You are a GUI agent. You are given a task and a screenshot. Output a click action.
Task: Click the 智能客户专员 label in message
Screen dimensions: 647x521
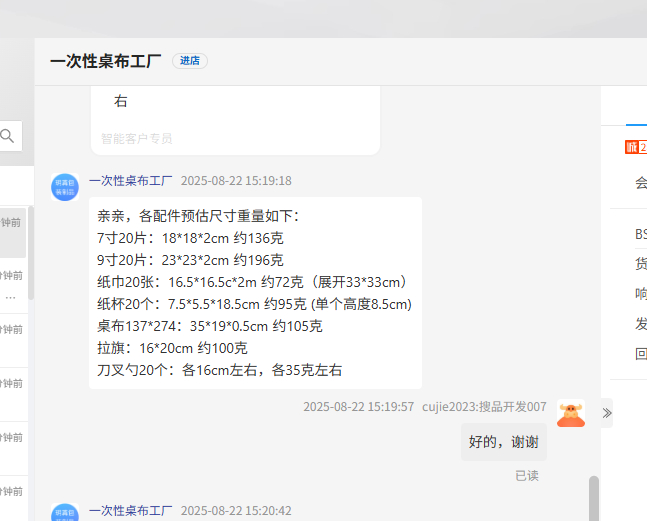click(x=136, y=139)
